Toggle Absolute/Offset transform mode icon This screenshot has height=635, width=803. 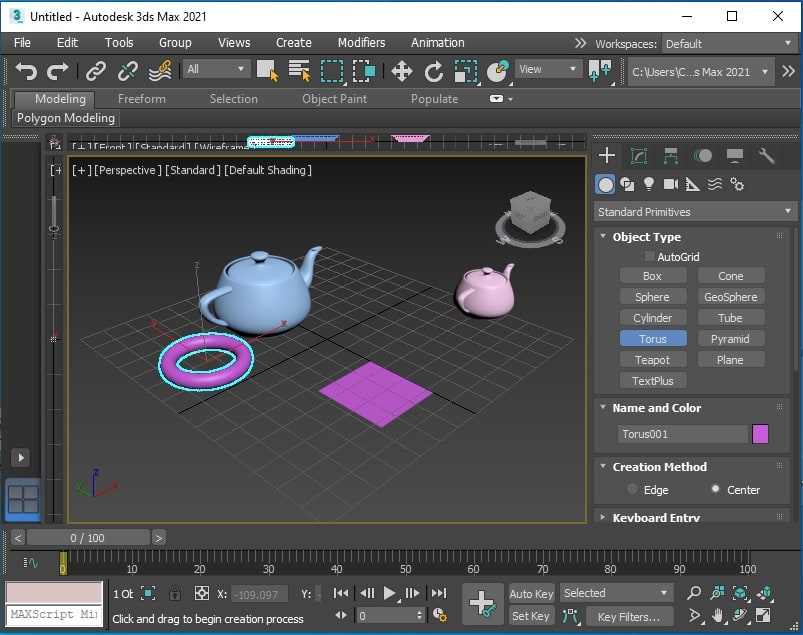tap(202, 594)
